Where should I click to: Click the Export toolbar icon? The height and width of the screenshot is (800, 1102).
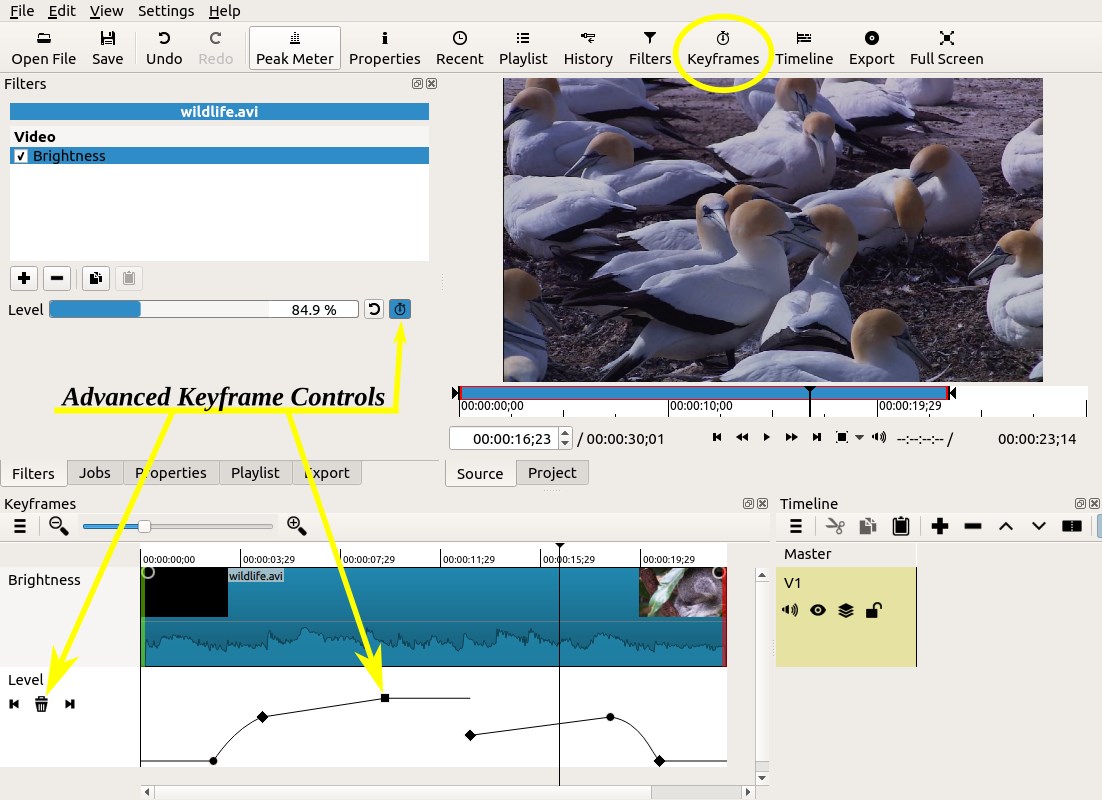[871, 47]
